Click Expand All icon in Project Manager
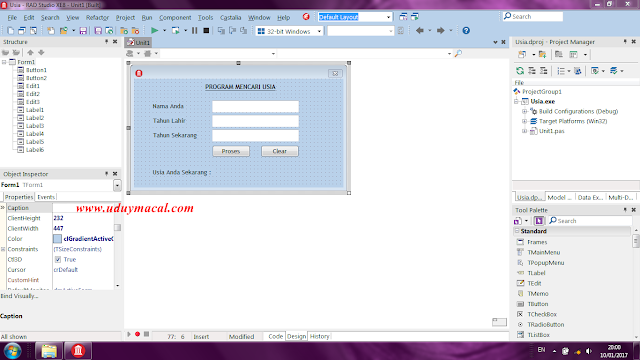The height and width of the screenshot is (360, 640). point(532,71)
